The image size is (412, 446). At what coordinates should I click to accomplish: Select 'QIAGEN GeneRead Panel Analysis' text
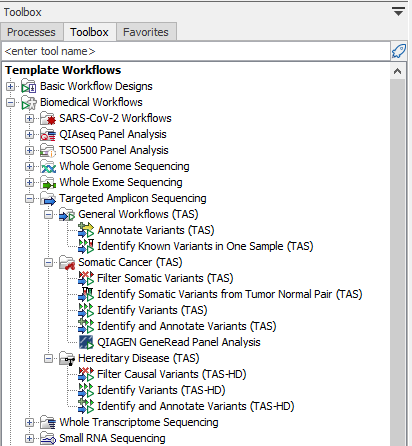tap(179, 342)
